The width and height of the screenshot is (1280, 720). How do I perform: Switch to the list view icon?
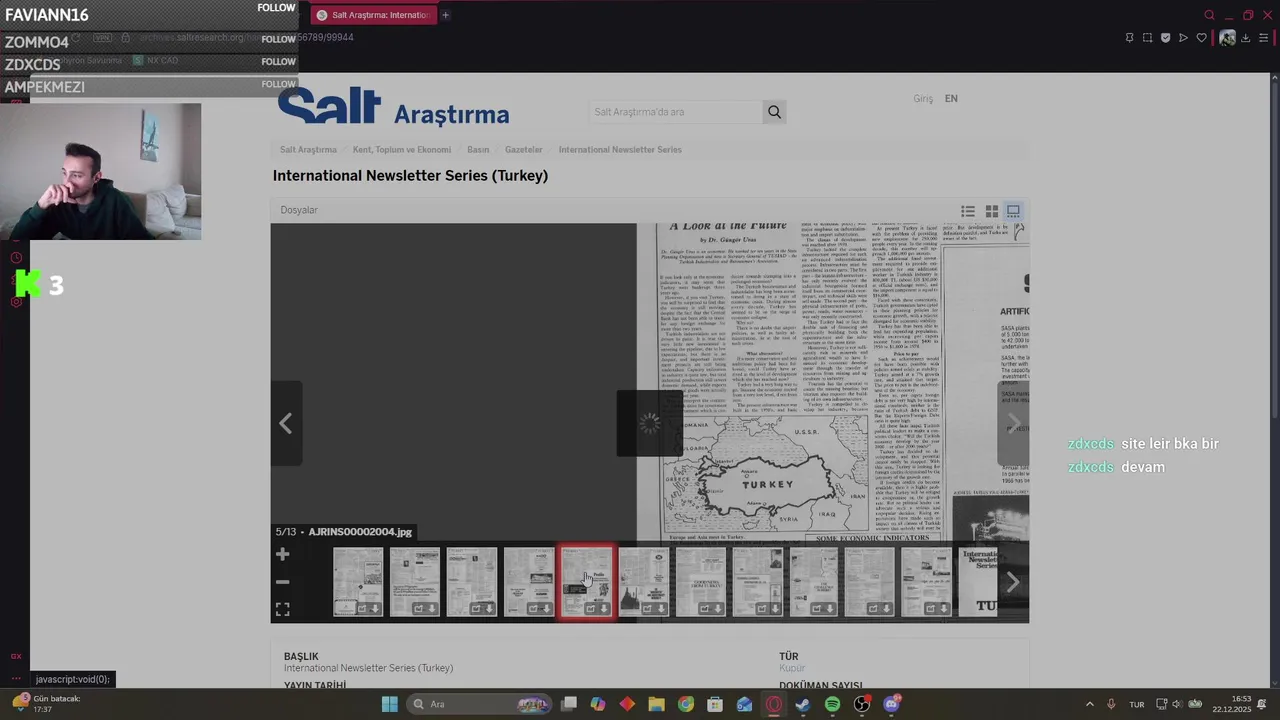pyautogui.click(x=968, y=211)
